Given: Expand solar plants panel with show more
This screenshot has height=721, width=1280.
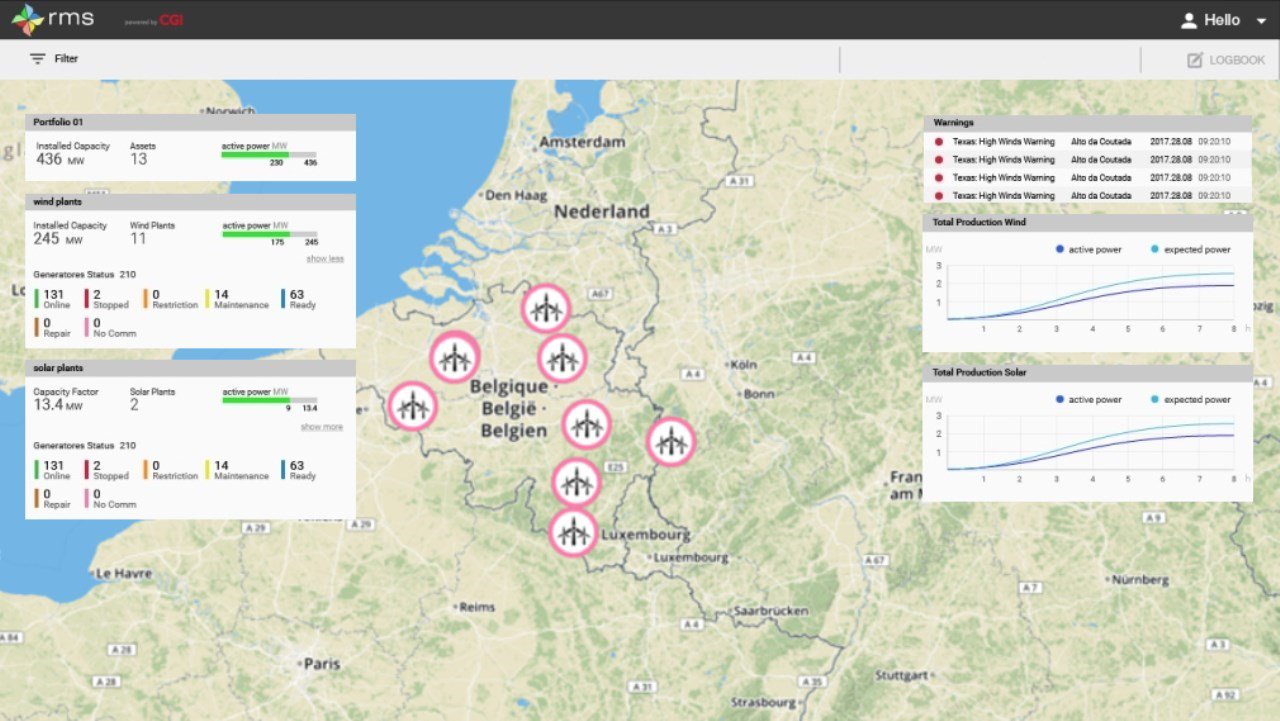Looking at the screenshot, I should 321,427.
